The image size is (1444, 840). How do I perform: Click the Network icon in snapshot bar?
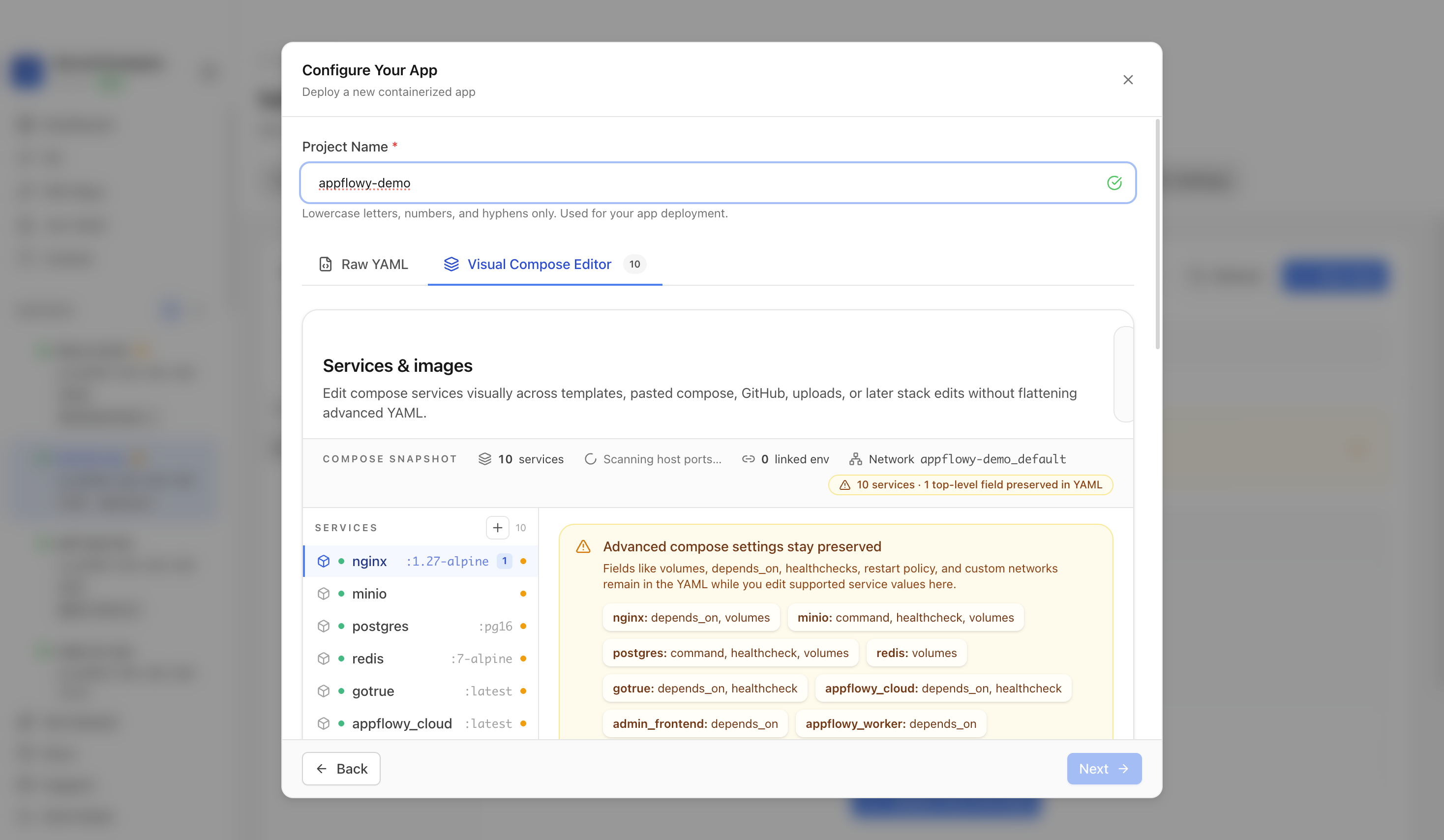(855, 459)
